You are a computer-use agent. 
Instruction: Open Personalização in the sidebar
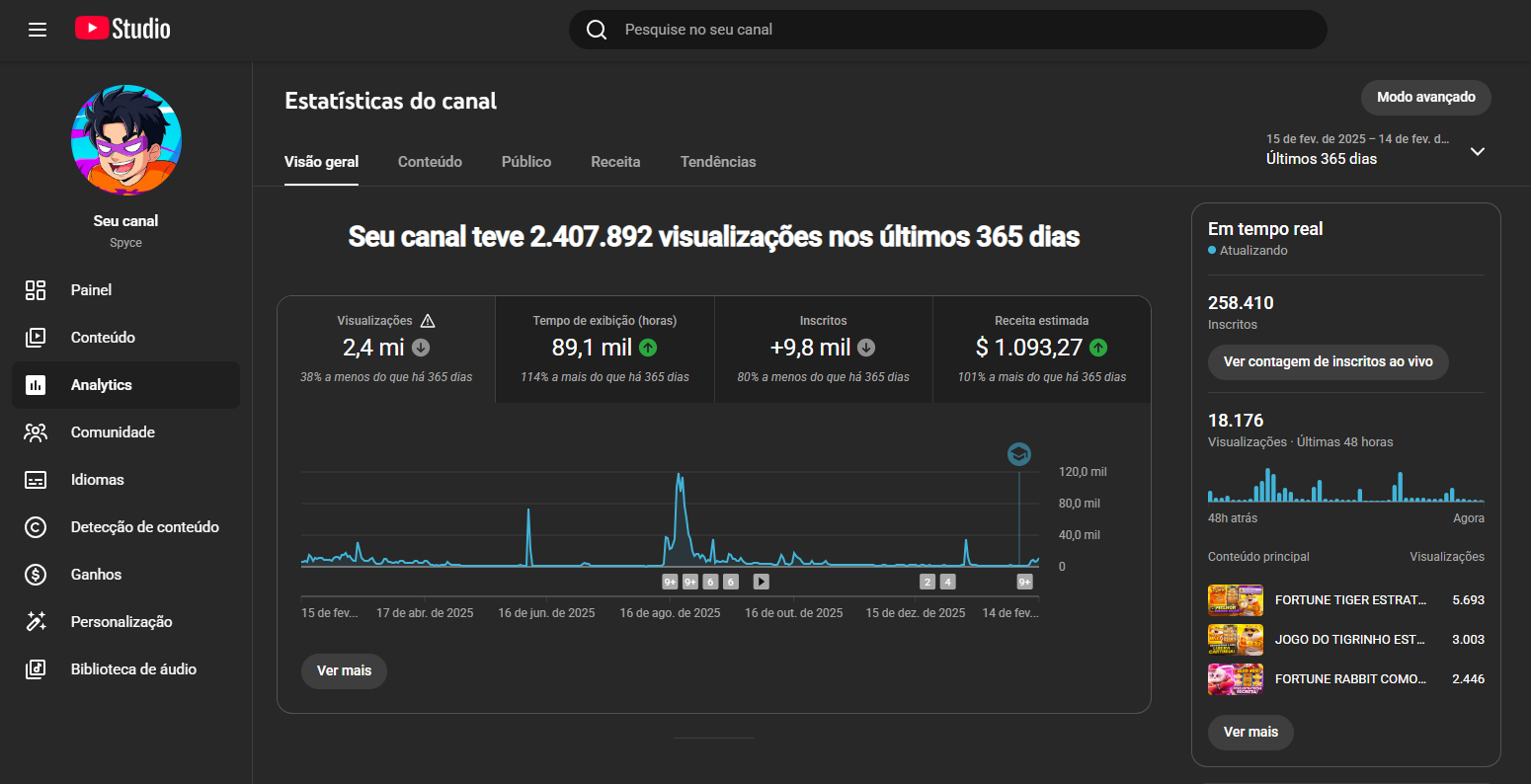125,622
